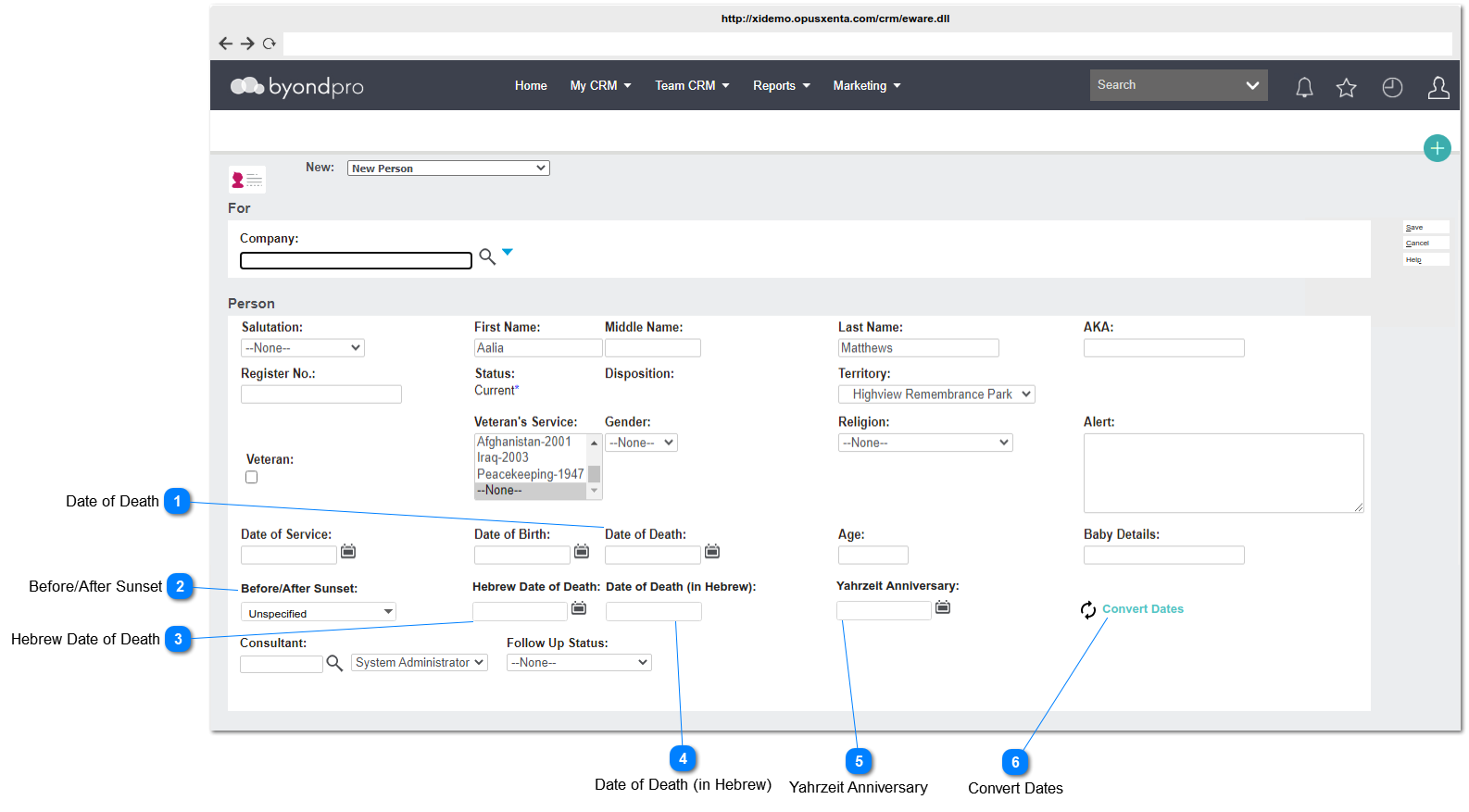This screenshot has width=1469, height=812.
Task: Click the Cancel button
Action: click(1425, 244)
